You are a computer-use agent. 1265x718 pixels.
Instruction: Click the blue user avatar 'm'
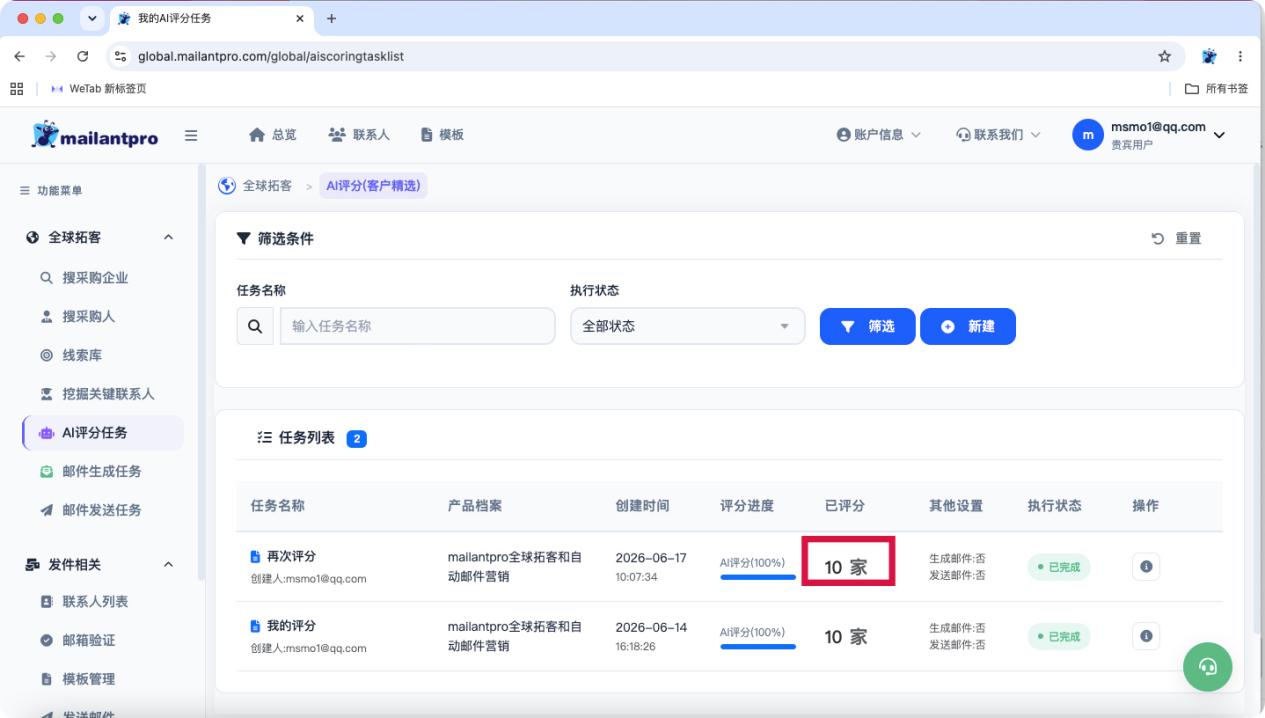tap(1087, 135)
